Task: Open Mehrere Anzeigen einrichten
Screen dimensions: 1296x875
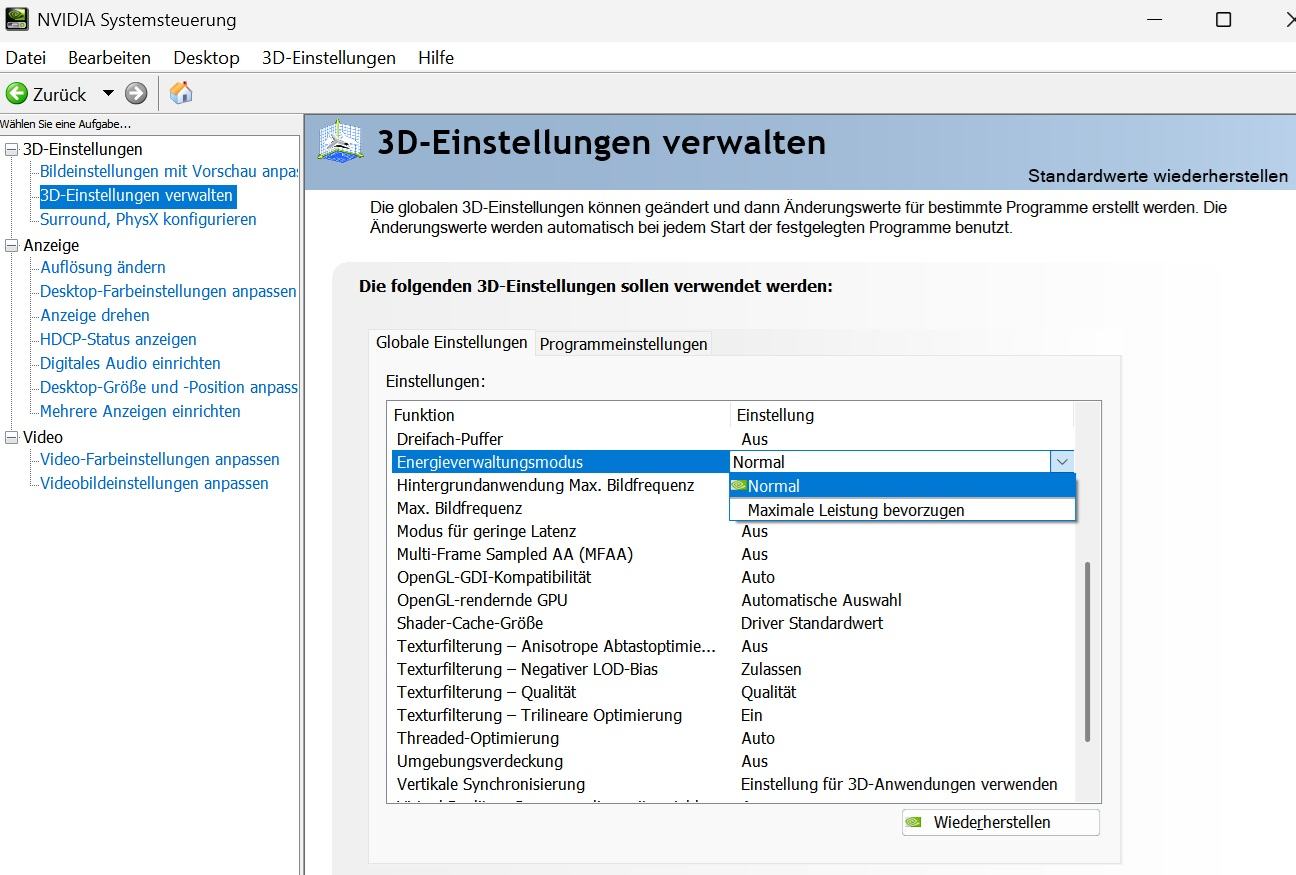Action: pos(140,411)
